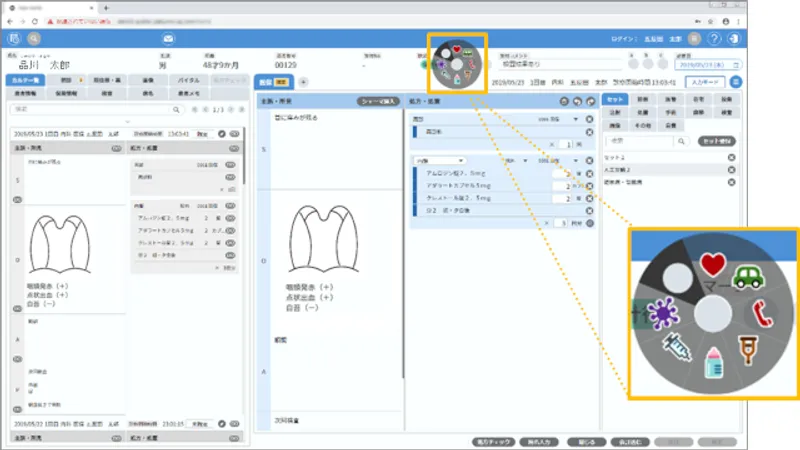Remove the アダラートカプセル5mg prescription row
Viewport: 800px width, 450px height.
tap(590, 185)
